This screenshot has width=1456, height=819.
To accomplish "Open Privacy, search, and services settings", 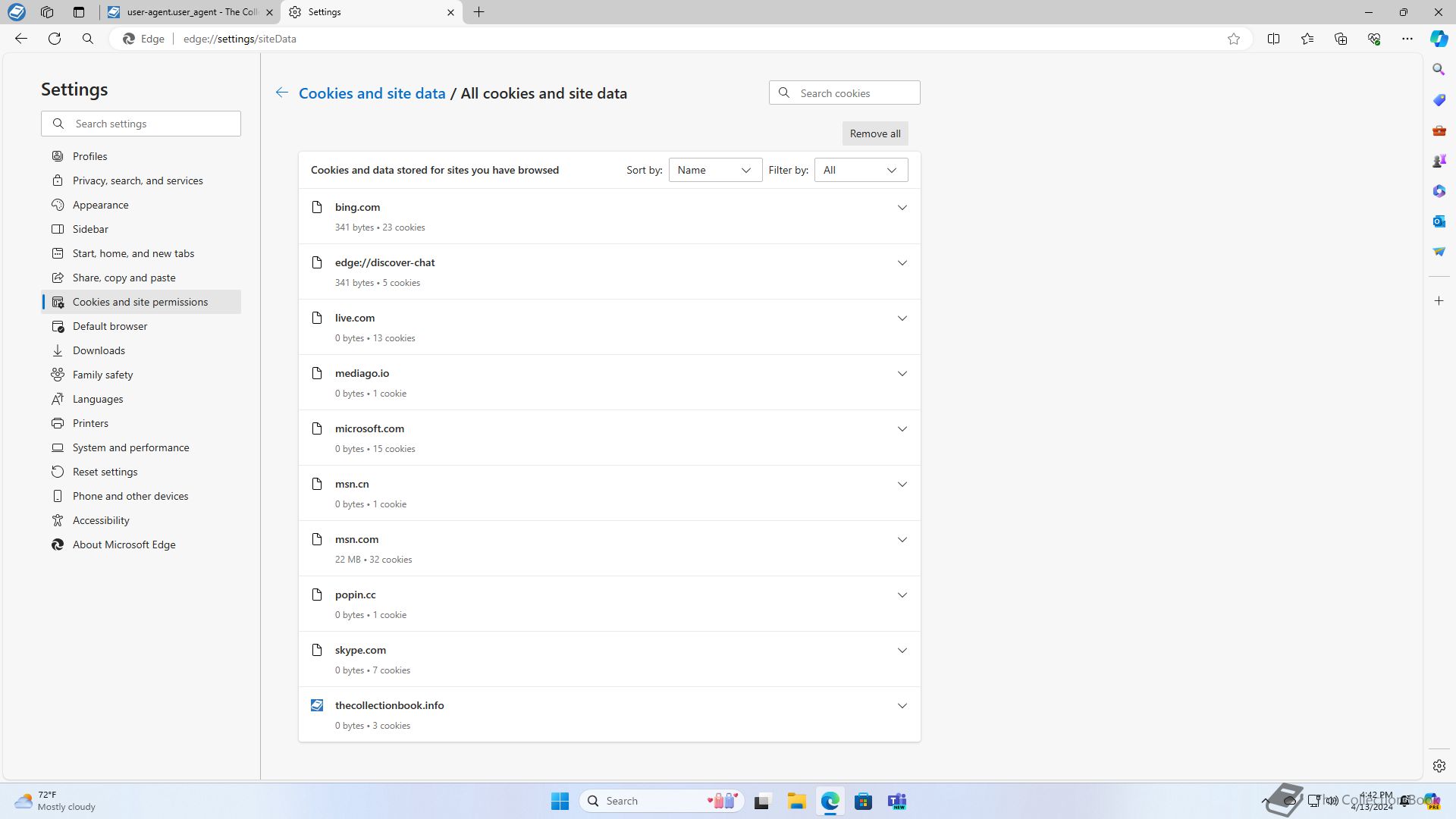I will coord(137,180).
